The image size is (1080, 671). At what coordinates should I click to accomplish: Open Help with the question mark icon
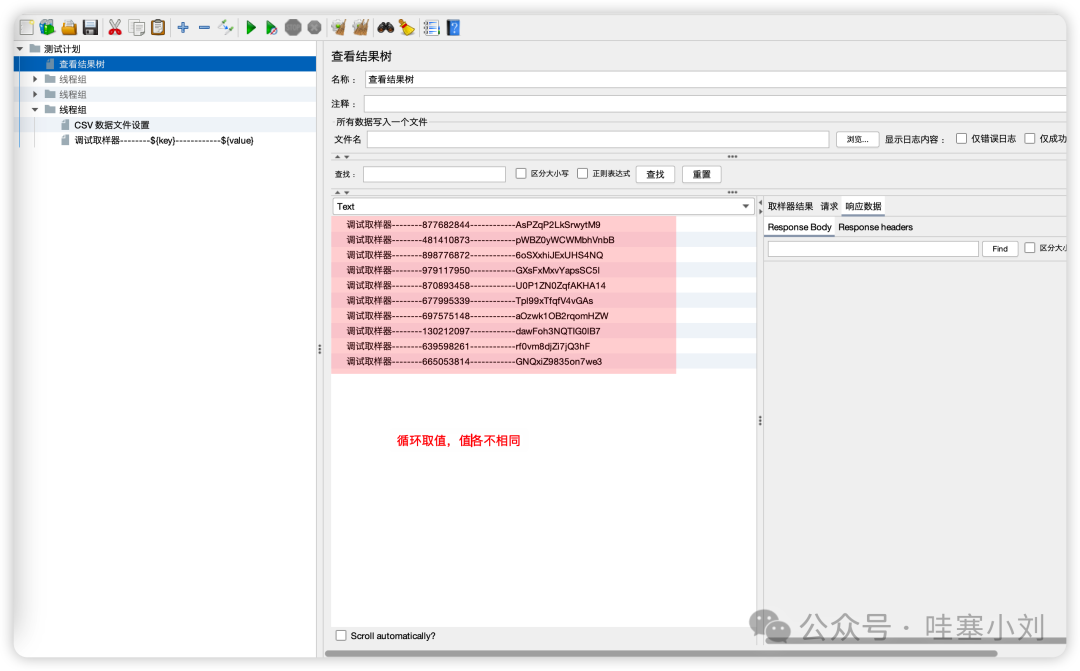(453, 28)
